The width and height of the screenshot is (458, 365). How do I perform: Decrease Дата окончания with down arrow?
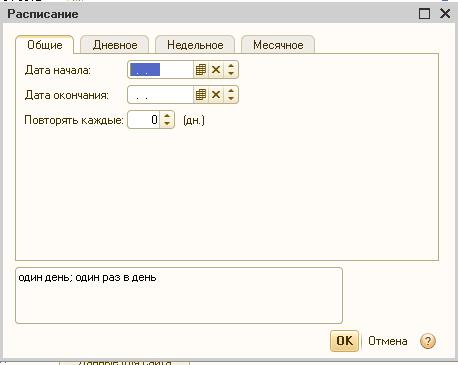point(231,98)
